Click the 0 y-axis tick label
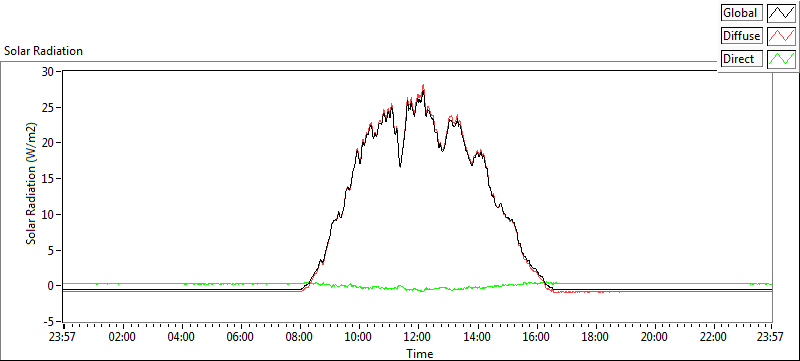The width and height of the screenshot is (800, 361). coord(51,286)
